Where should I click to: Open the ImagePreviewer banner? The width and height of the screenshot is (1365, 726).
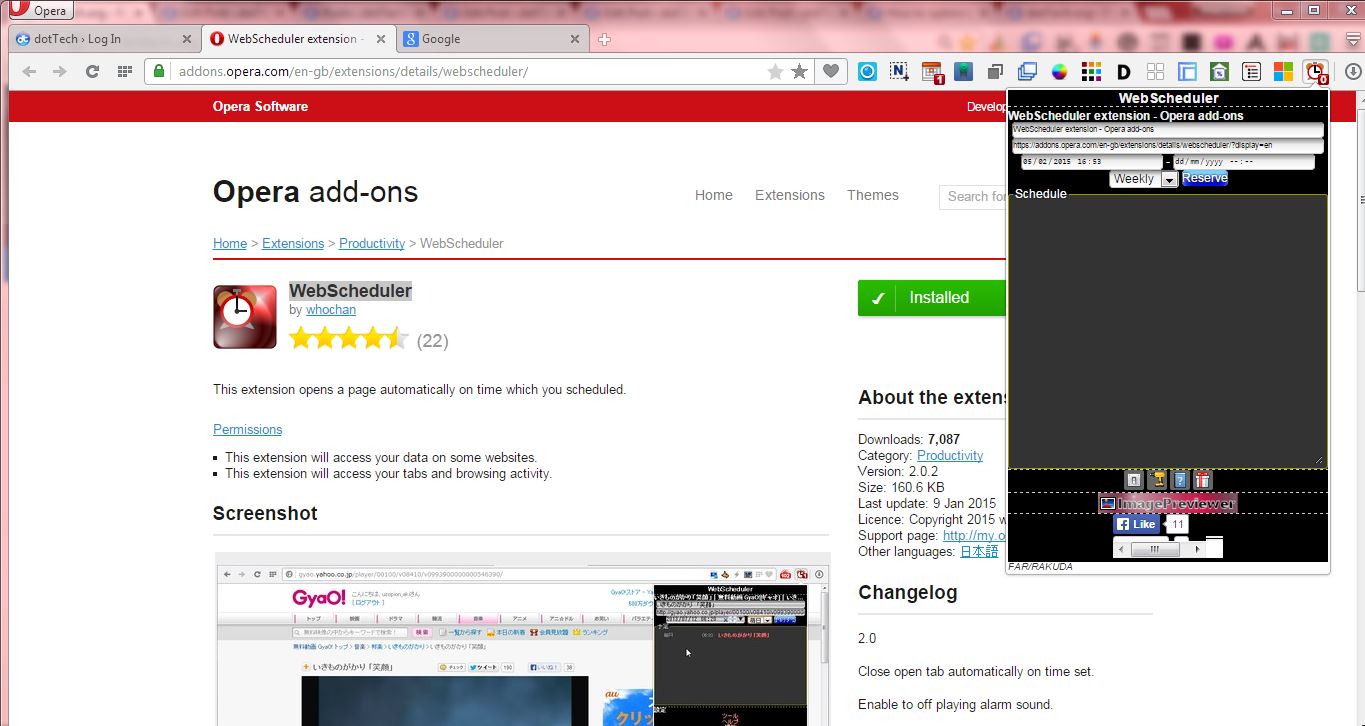click(1167, 504)
